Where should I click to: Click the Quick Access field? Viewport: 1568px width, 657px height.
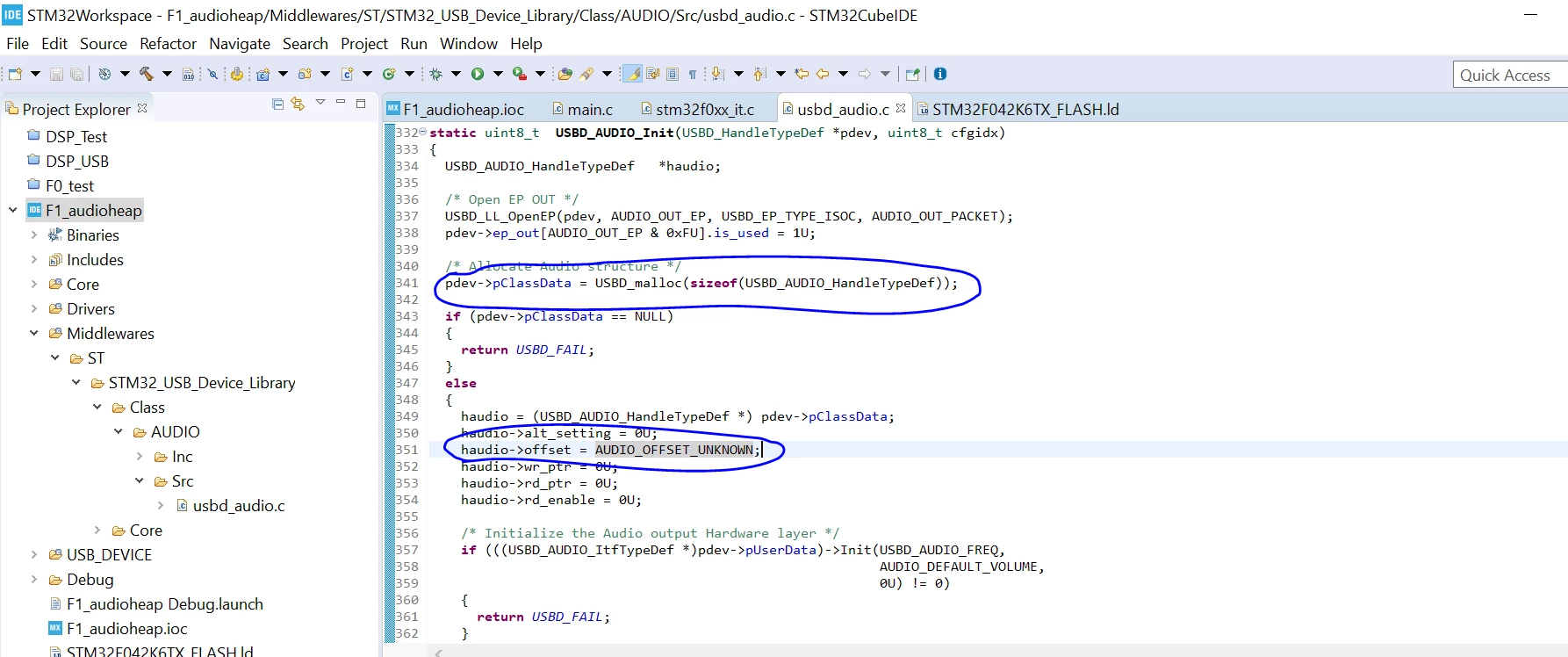coord(1509,75)
